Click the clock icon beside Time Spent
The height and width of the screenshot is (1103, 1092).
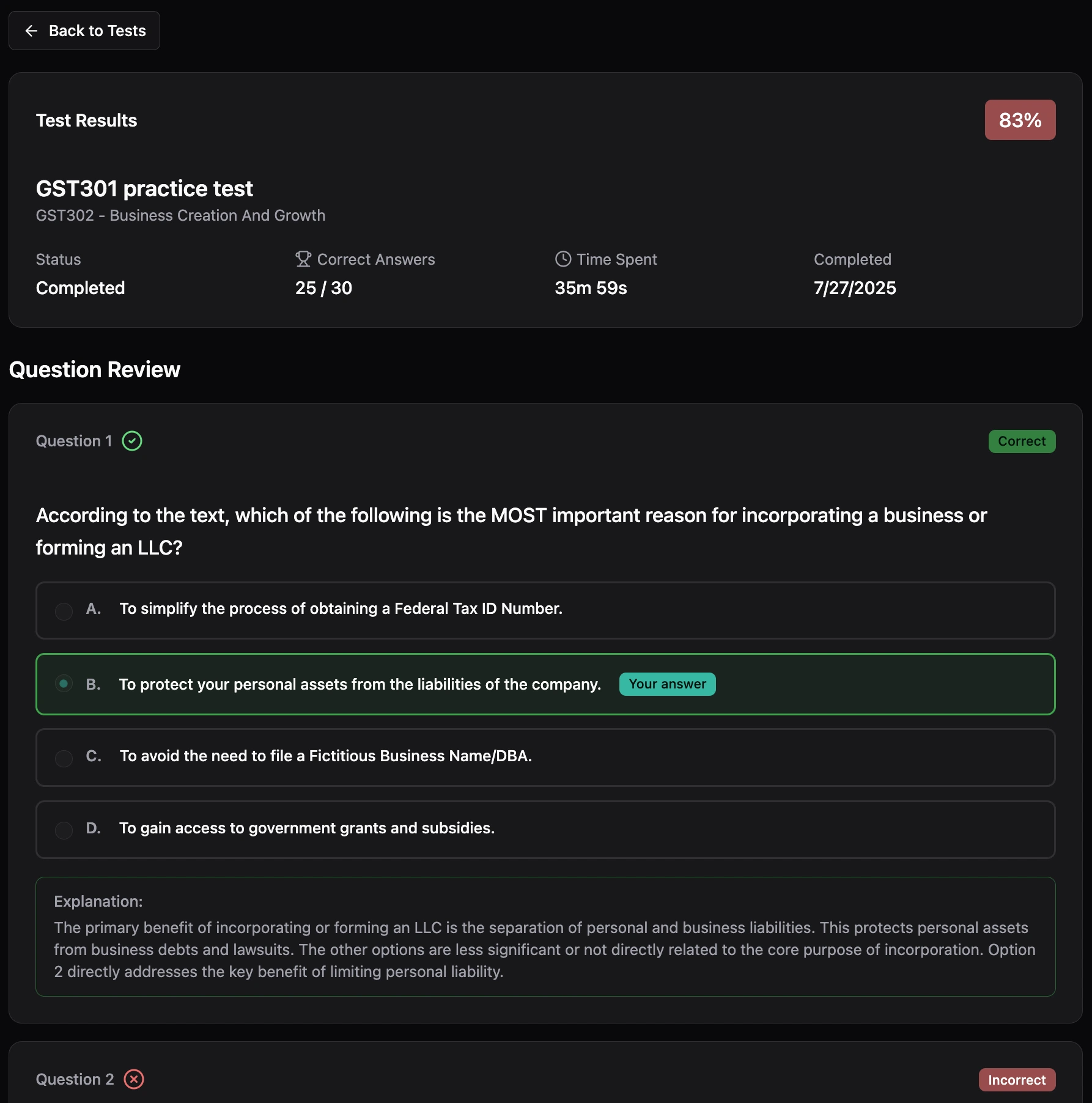coord(563,259)
